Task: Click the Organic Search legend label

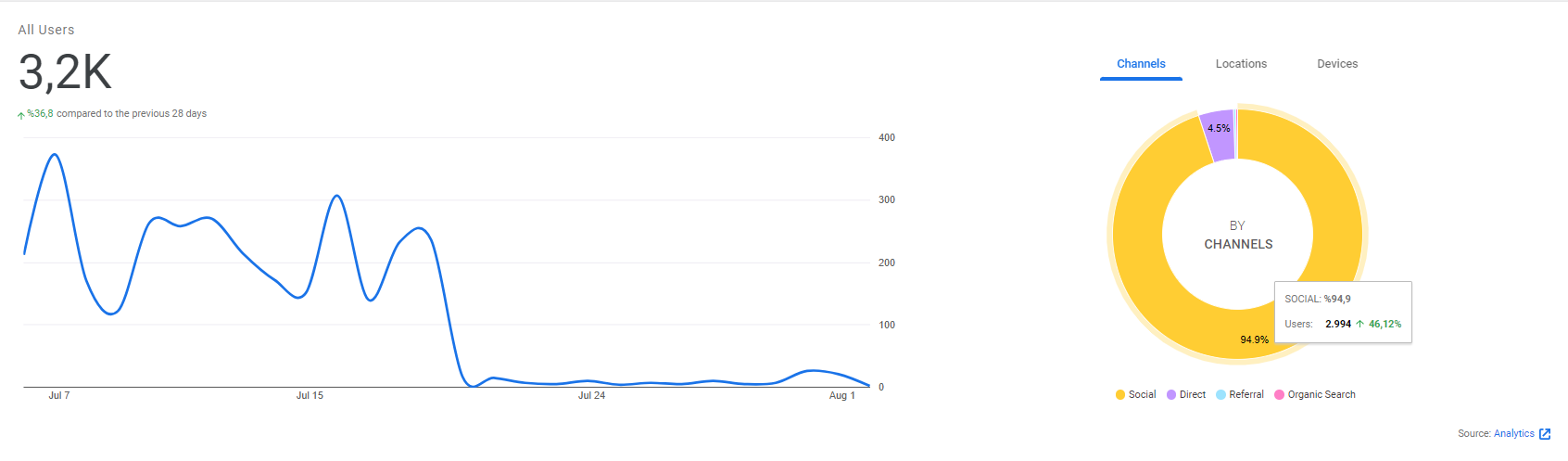Action: click(x=1321, y=395)
